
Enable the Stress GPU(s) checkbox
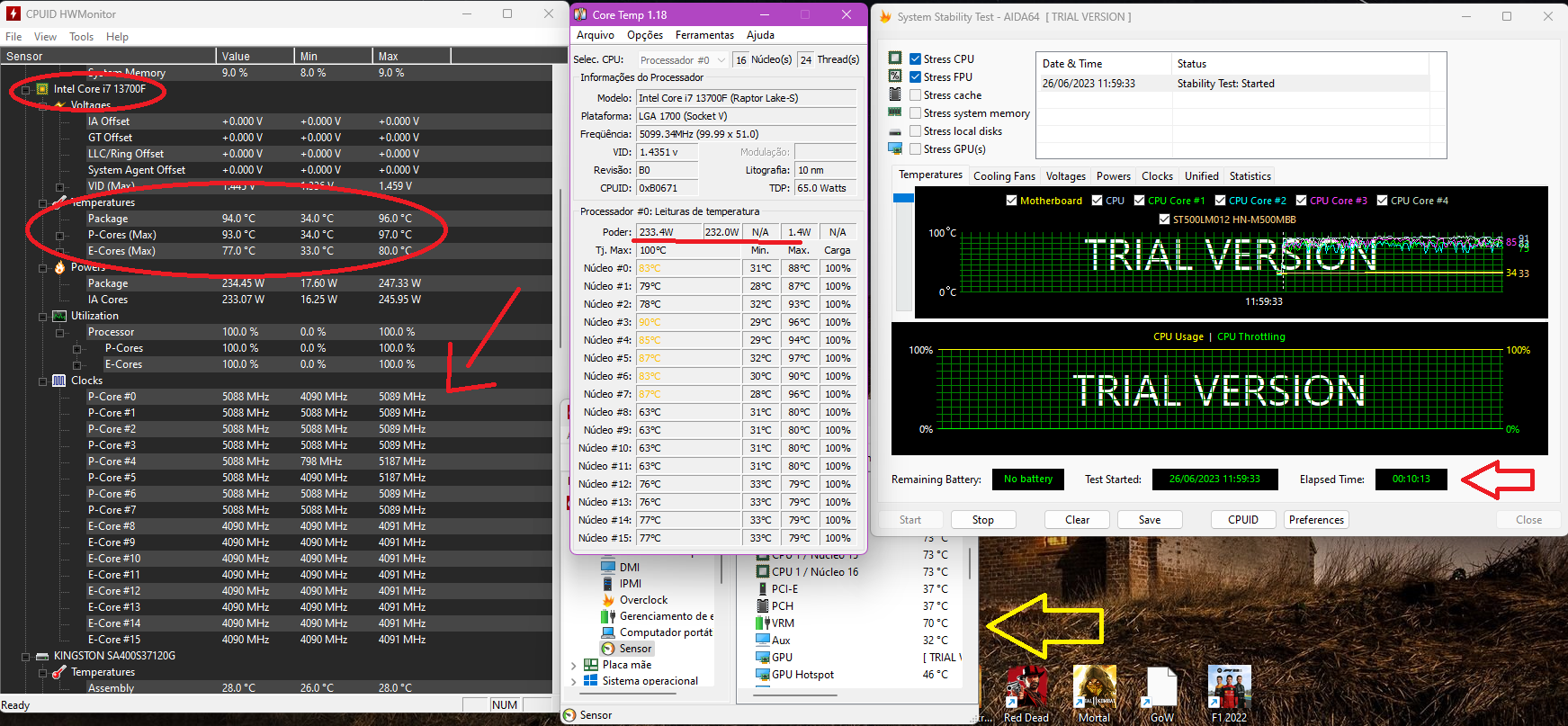915,148
